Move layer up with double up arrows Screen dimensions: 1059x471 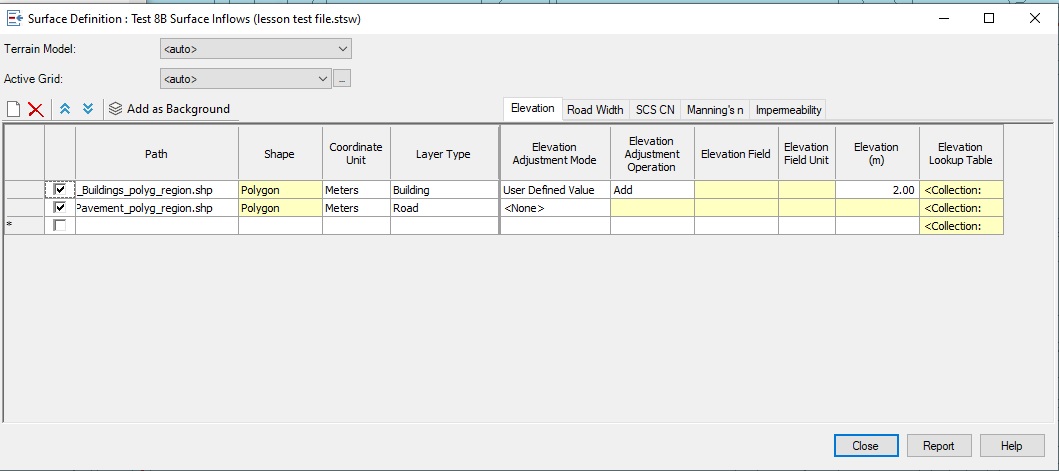pyautogui.click(x=65, y=109)
